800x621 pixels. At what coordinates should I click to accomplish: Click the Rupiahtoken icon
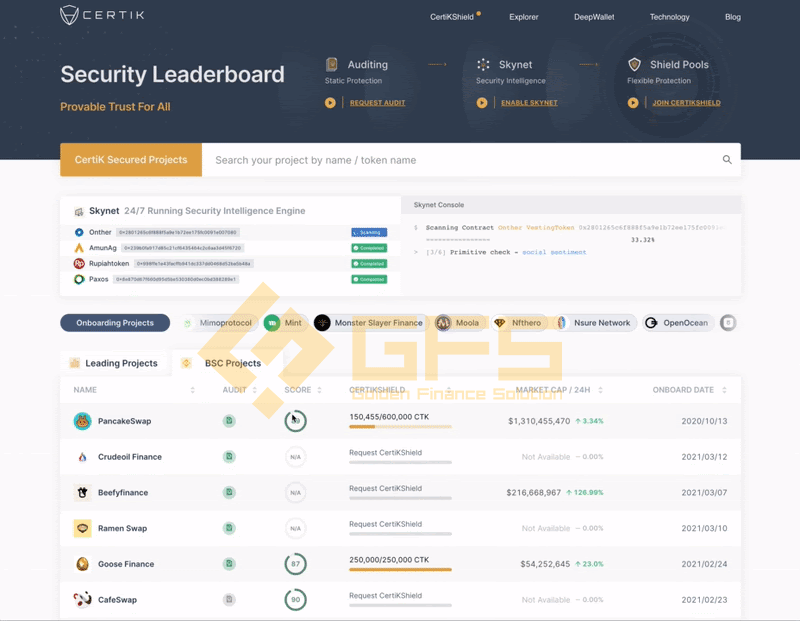(79, 263)
